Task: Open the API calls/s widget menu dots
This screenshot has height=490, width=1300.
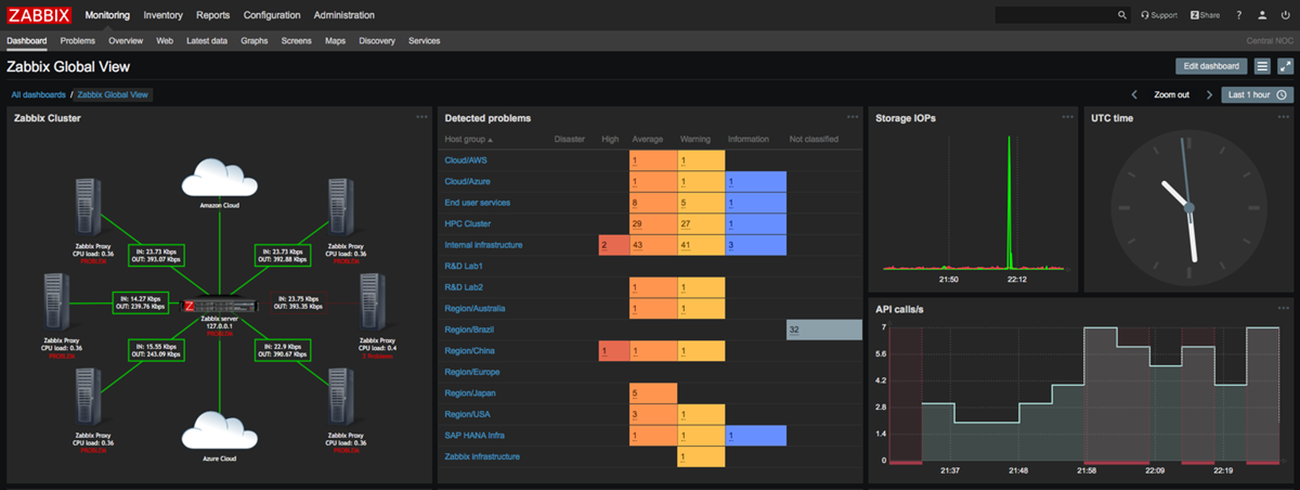Action: pos(1283,308)
